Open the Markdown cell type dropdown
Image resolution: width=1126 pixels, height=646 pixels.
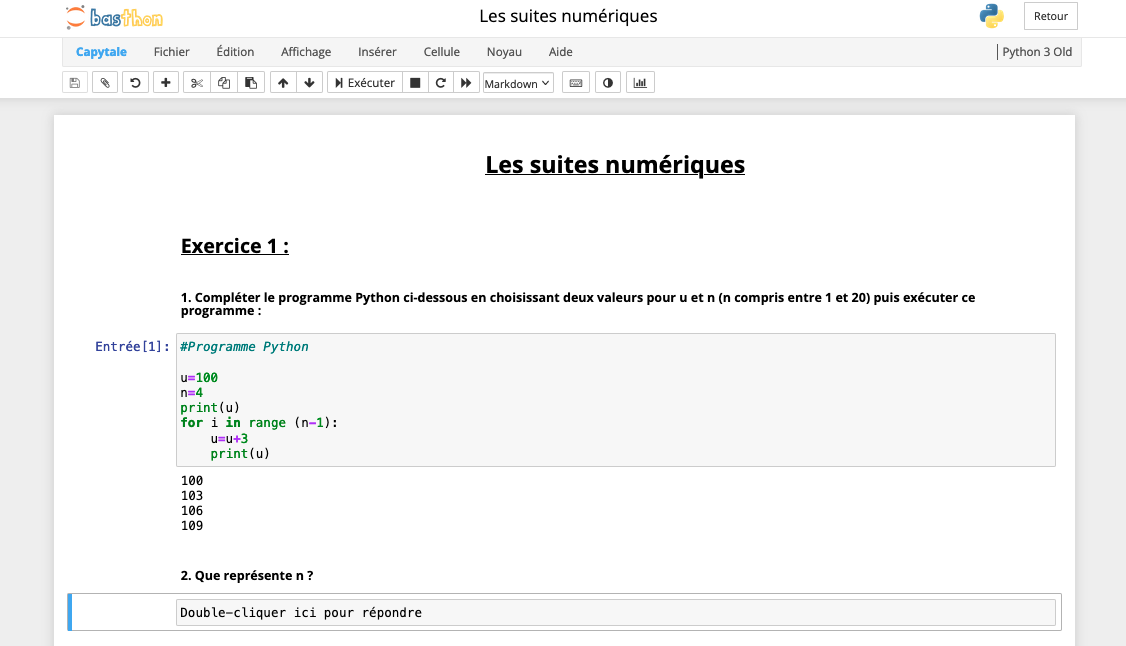(x=518, y=83)
